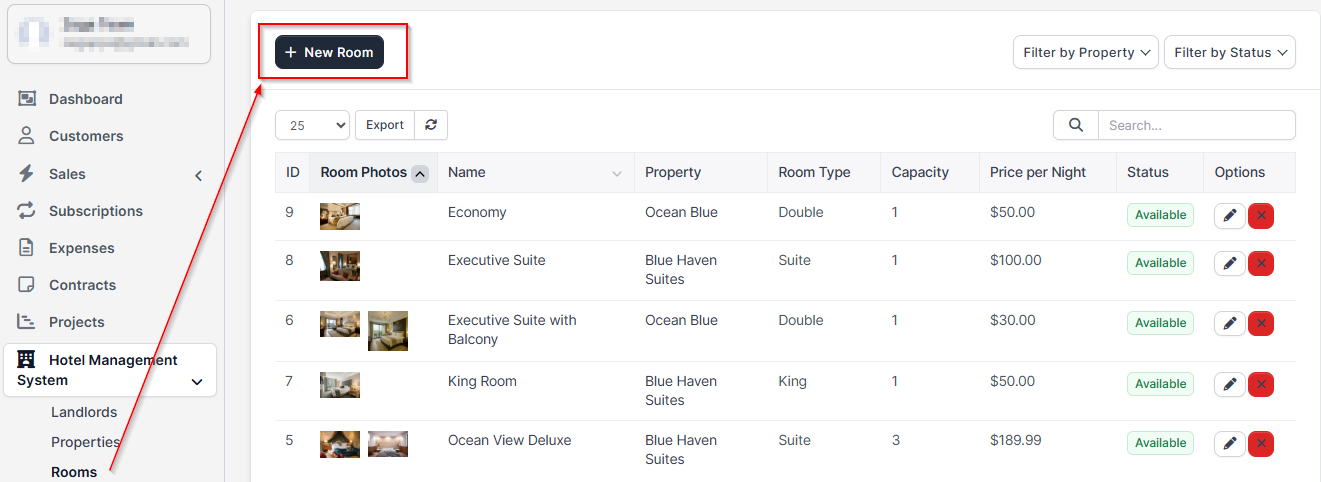Click the Dashboard sidebar icon
This screenshot has height=482, width=1321.
(27, 99)
